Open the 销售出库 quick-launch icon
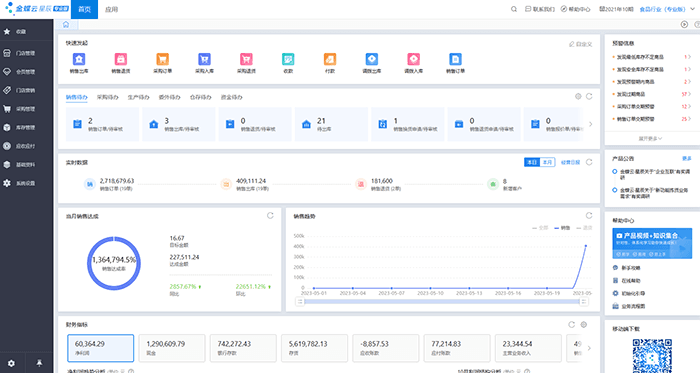 pos(79,59)
